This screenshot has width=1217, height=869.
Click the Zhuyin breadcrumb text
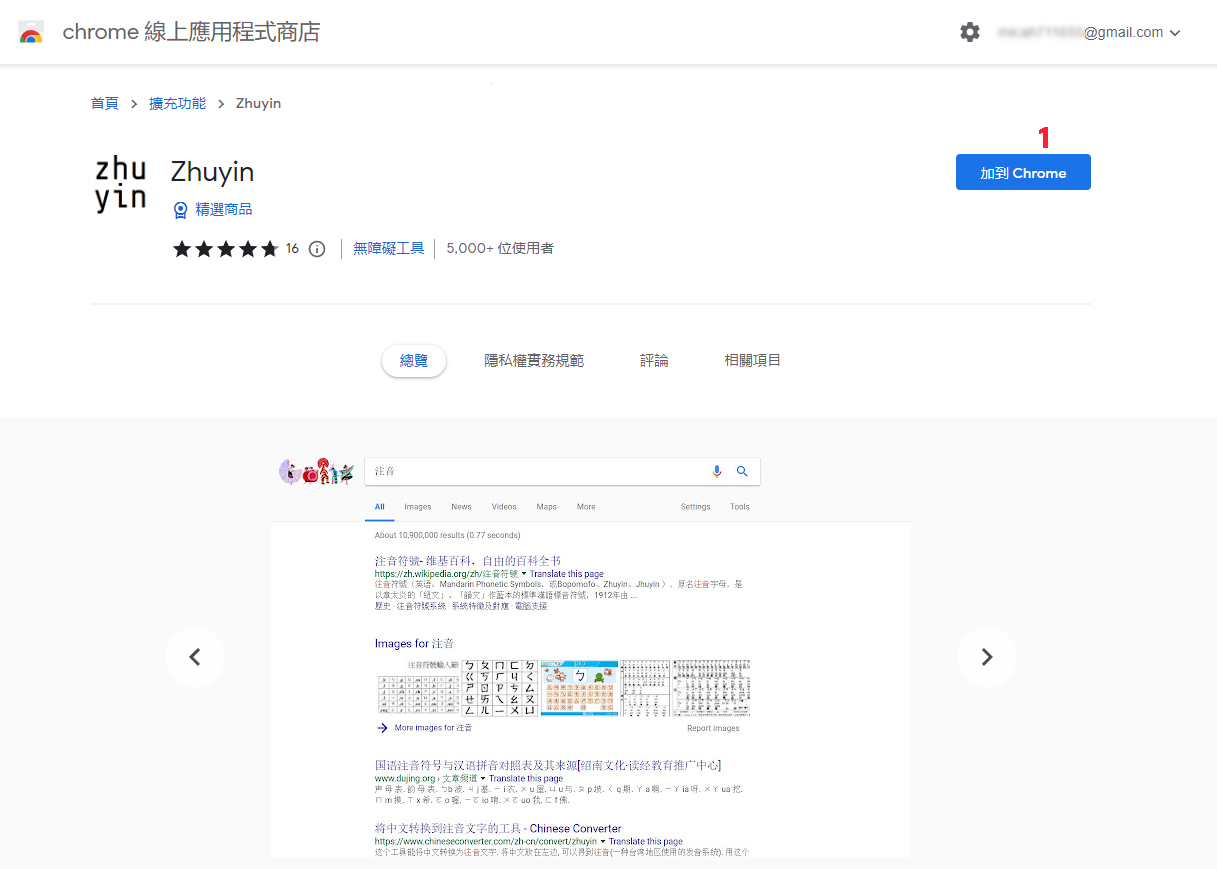click(258, 103)
